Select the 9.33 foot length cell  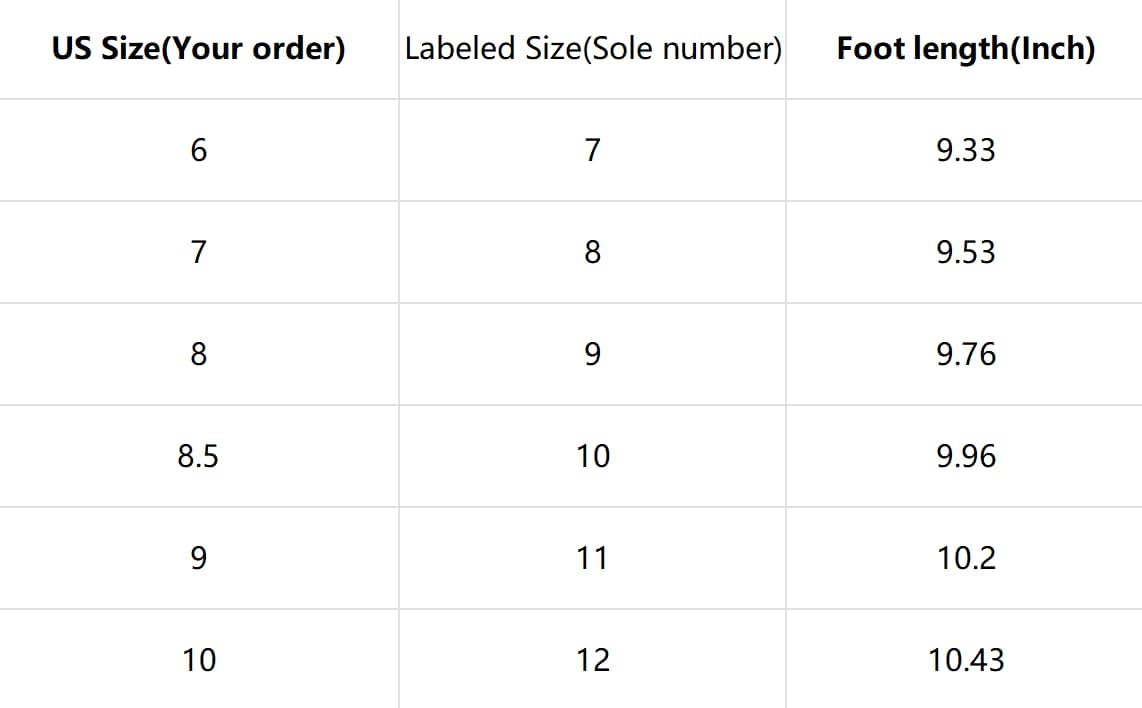point(965,150)
